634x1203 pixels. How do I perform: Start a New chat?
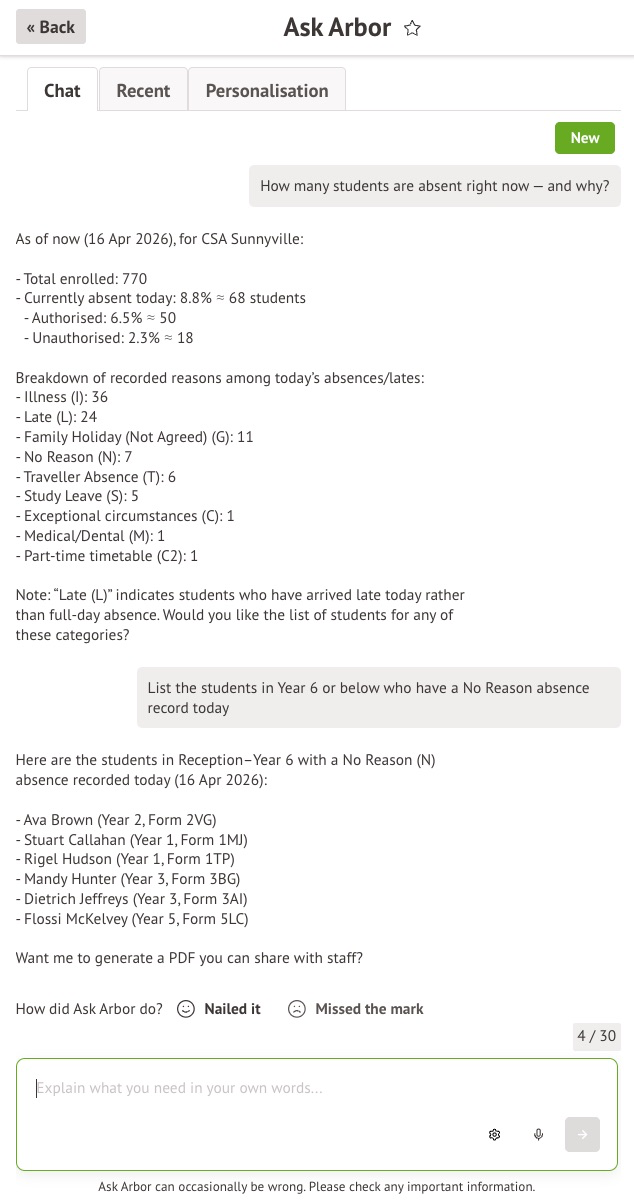click(x=584, y=138)
